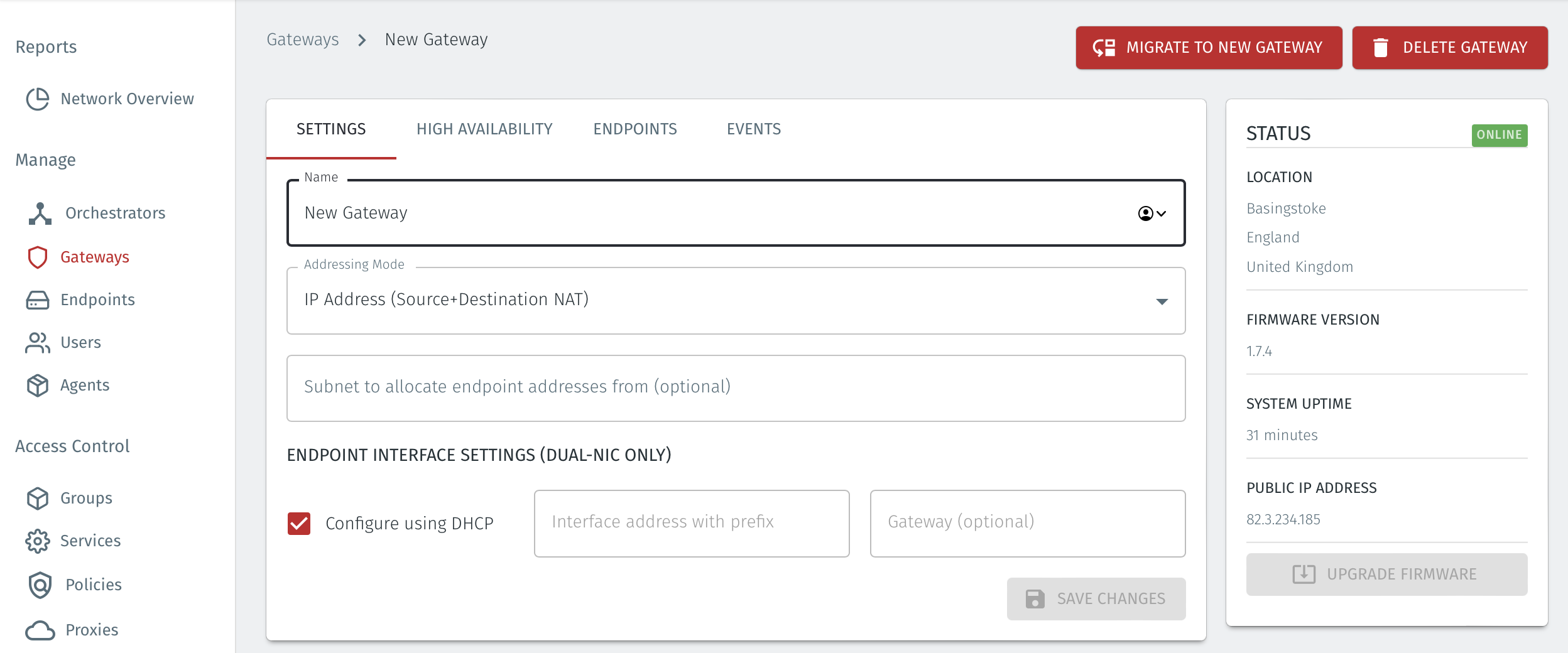Click the subnet allocation input field
The height and width of the screenshot is (653, 1568).
pyautogui.click(x=735, y=387)
